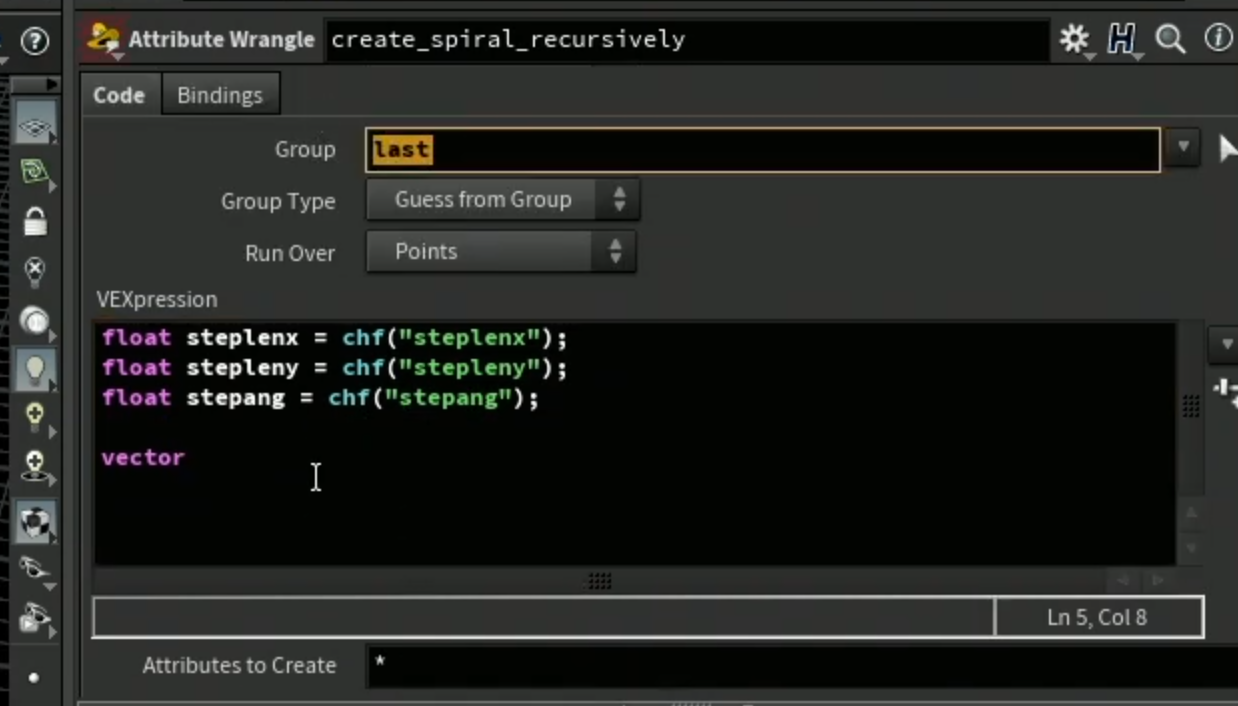Place cursor in the VEXpression code editor
Viewport: 1238px width, 706px height.
pyautogui.click(x=635, y=443)
